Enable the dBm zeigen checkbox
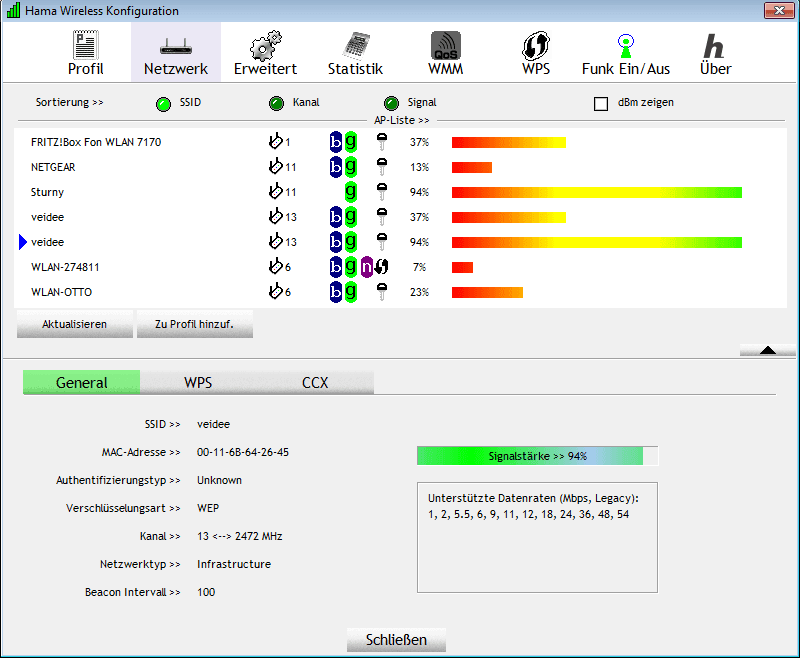The image size is (800, 658). [x=601, y=104]
